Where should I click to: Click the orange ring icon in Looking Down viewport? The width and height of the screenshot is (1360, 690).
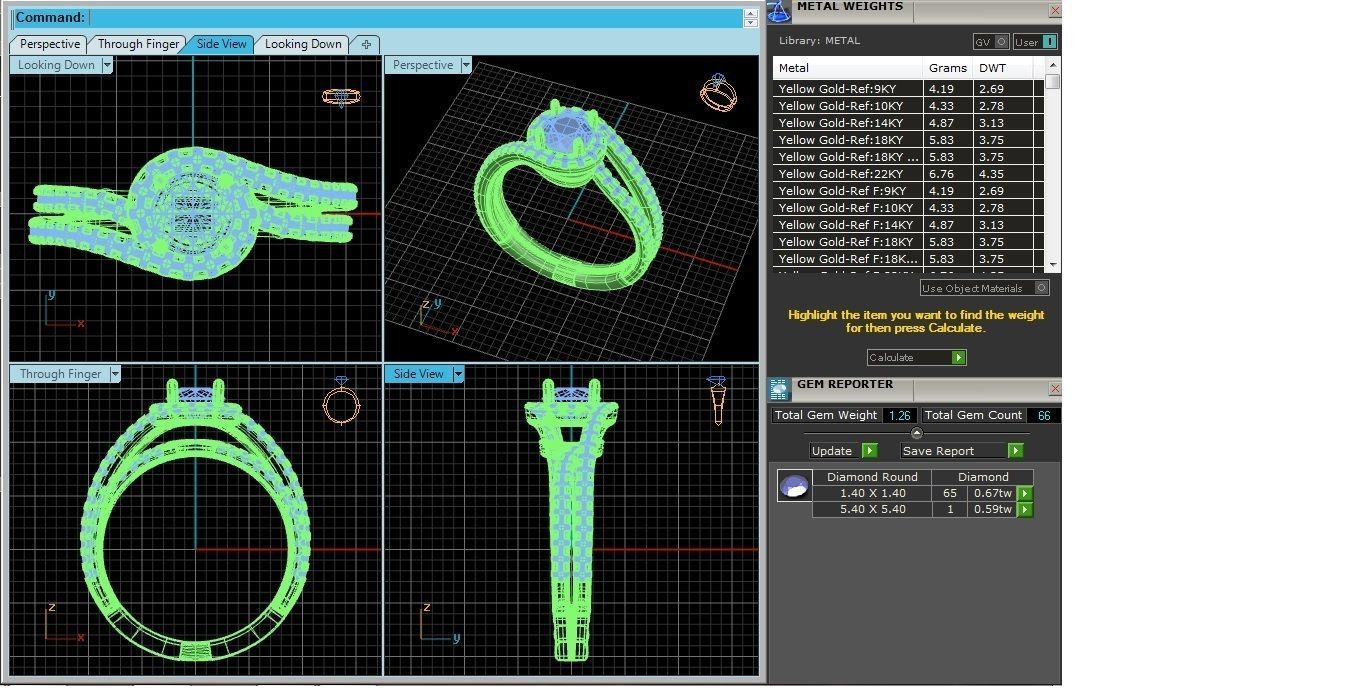click(341, 97)
